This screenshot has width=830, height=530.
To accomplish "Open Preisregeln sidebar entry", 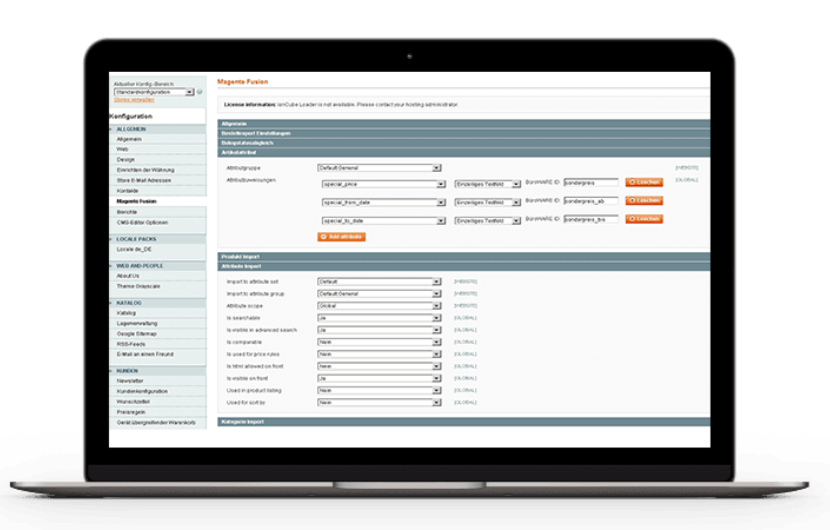I will coord(131,412).
